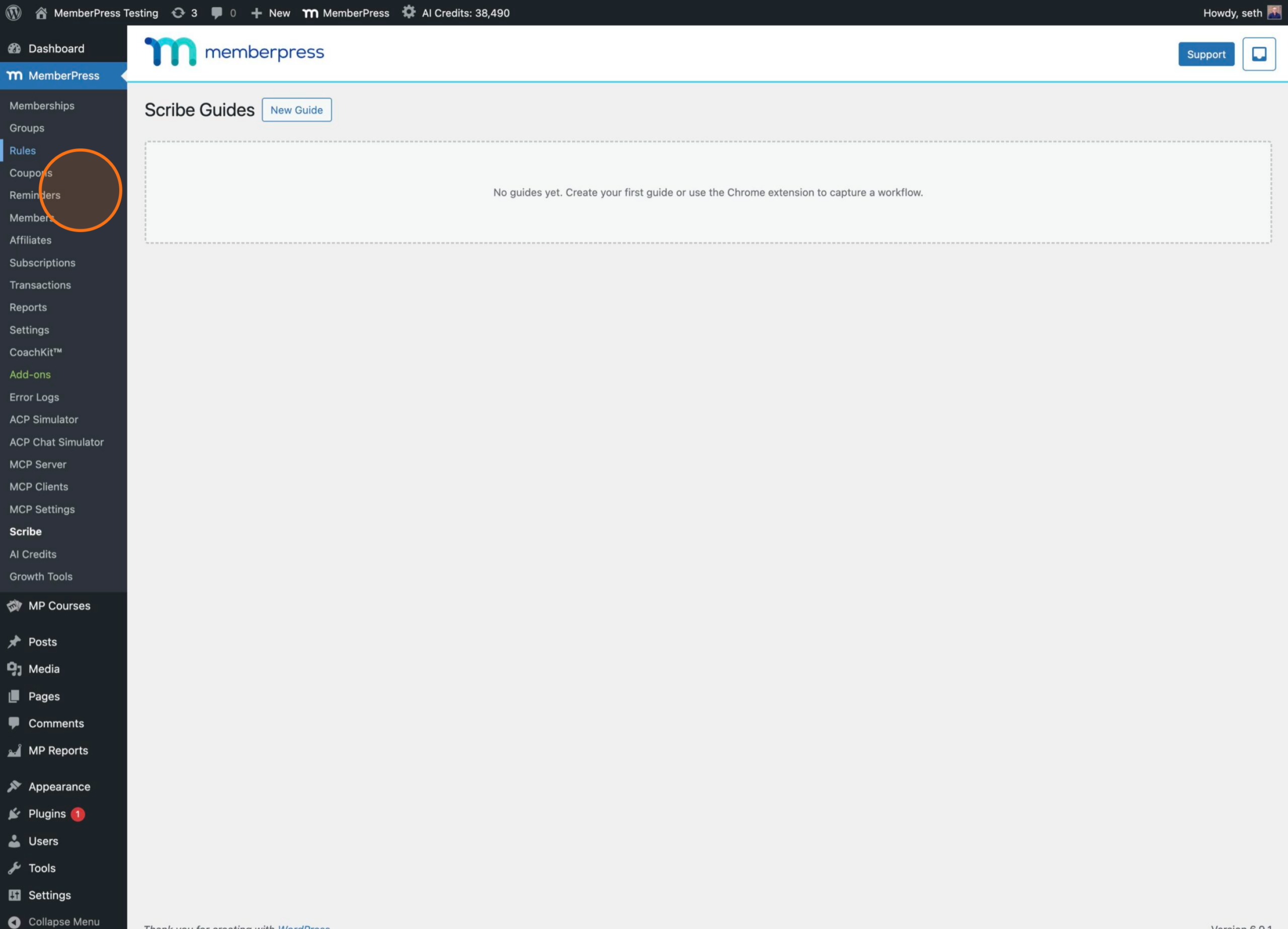Screen dimensions: 1288x929
Task: Click the New Guide button
Action: pos(296,110)
